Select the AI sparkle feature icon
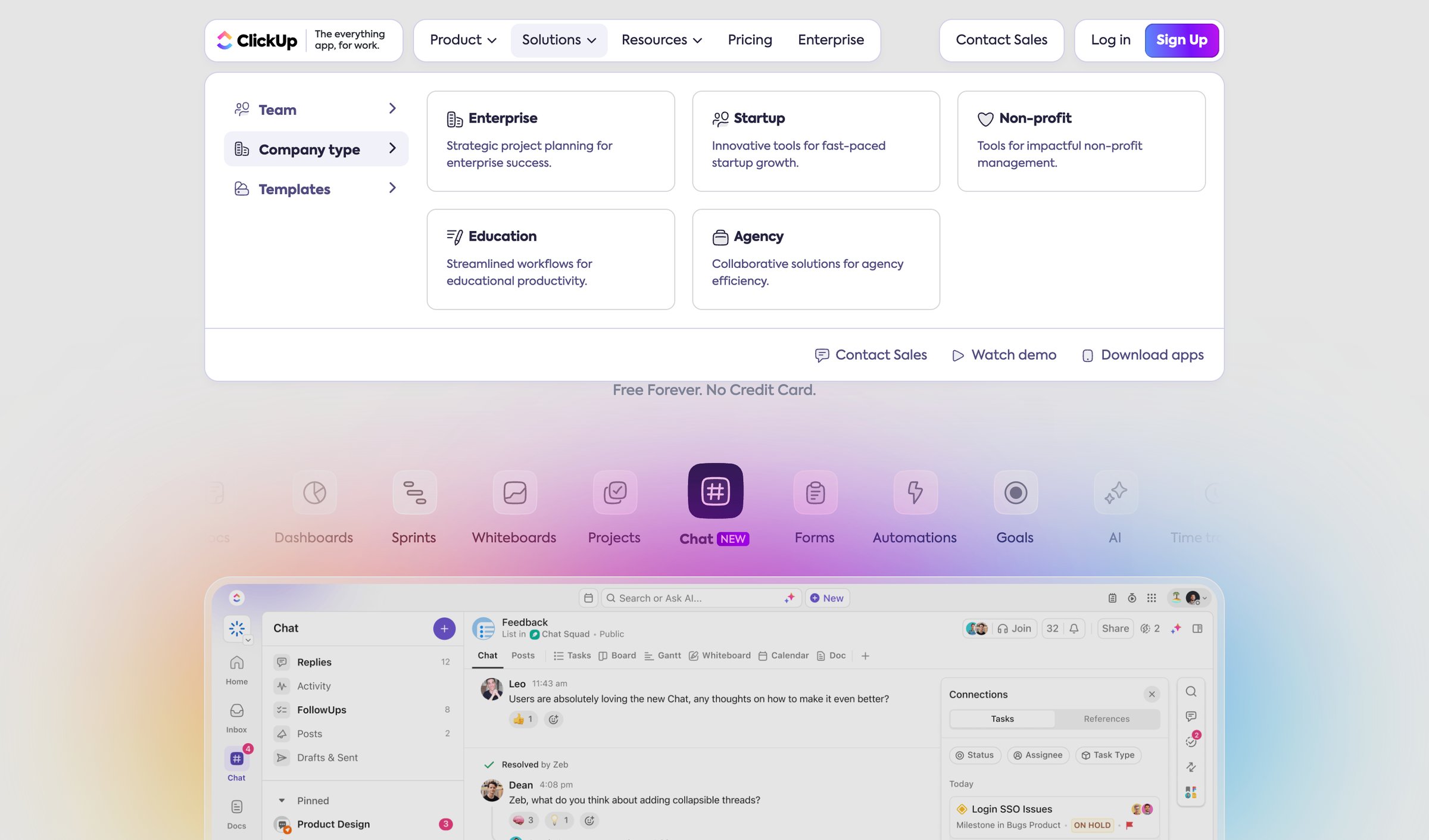Screen dimensions: 1429x840 click(x=1116, y=492)
